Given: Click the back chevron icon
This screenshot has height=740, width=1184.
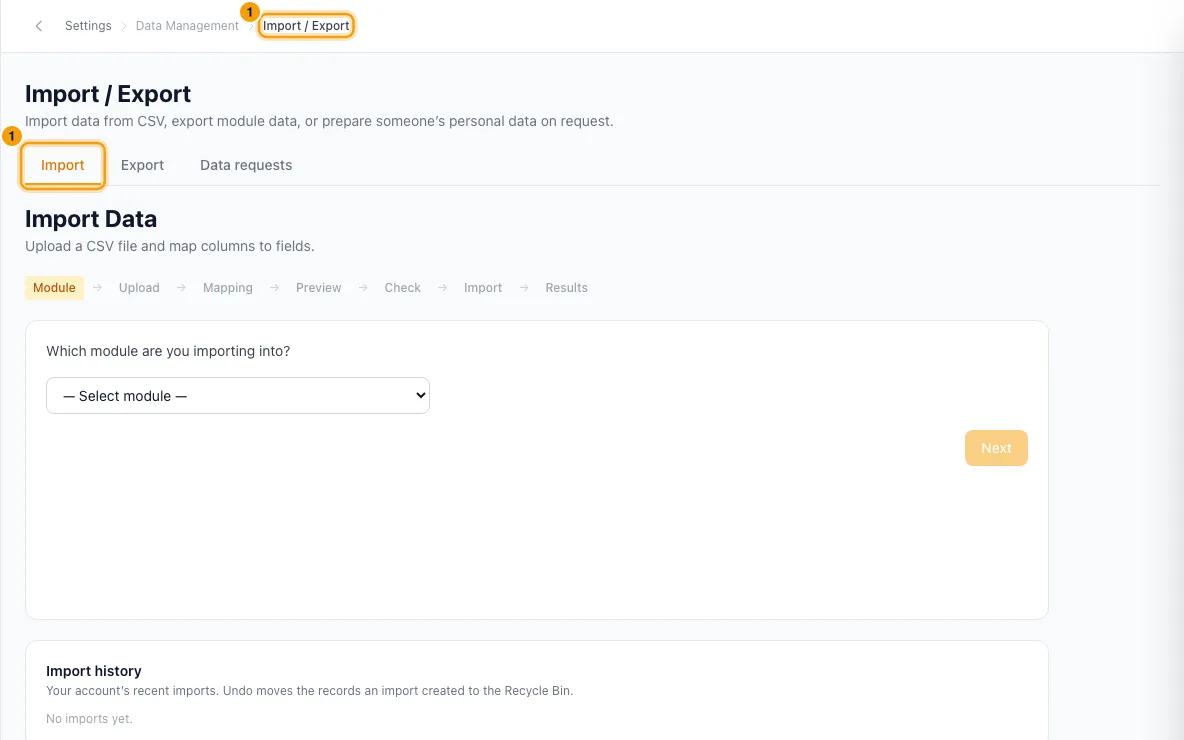Looking at the screenshot, I should coord(39,26).
